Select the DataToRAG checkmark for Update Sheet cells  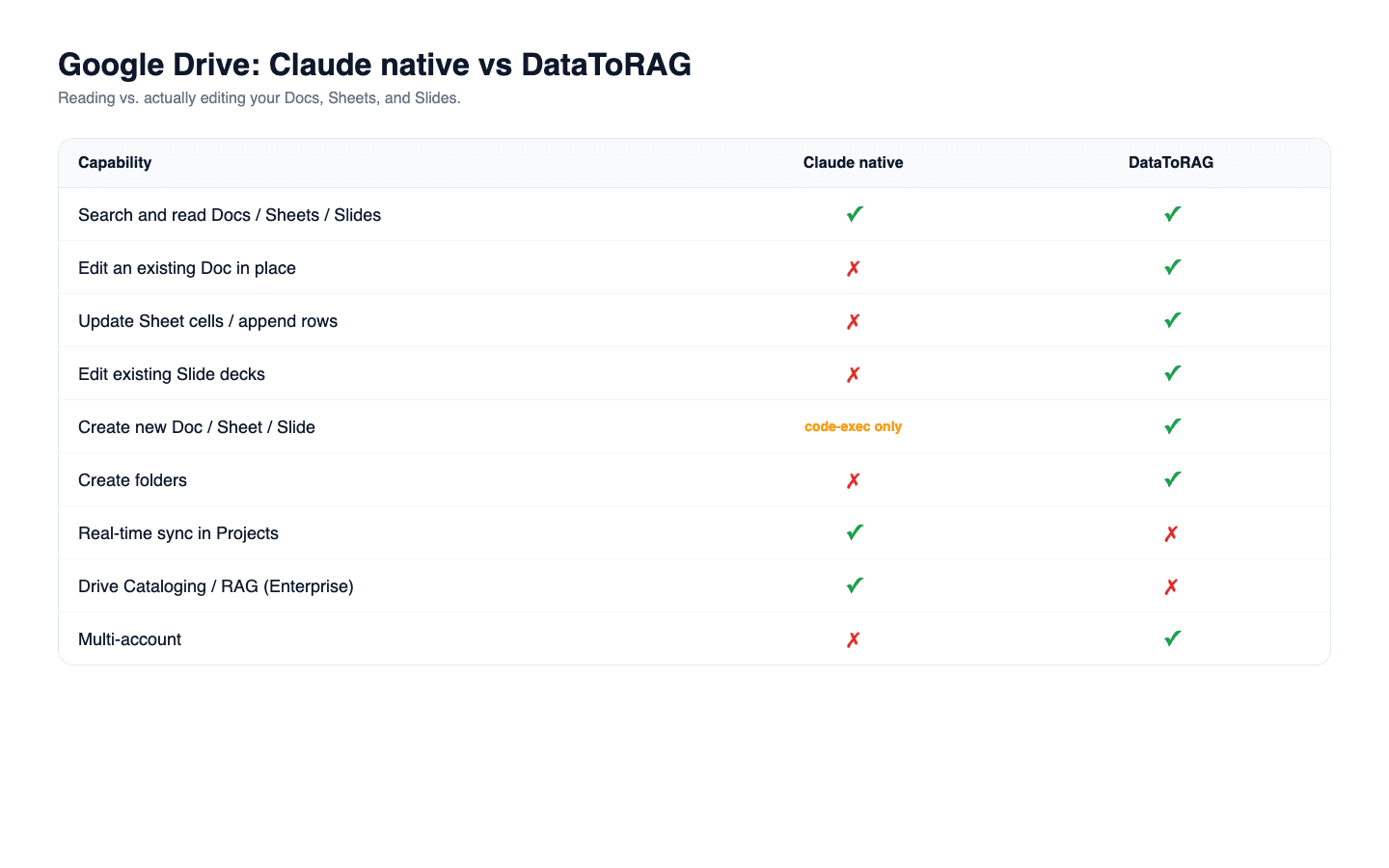pos(1172,320)
